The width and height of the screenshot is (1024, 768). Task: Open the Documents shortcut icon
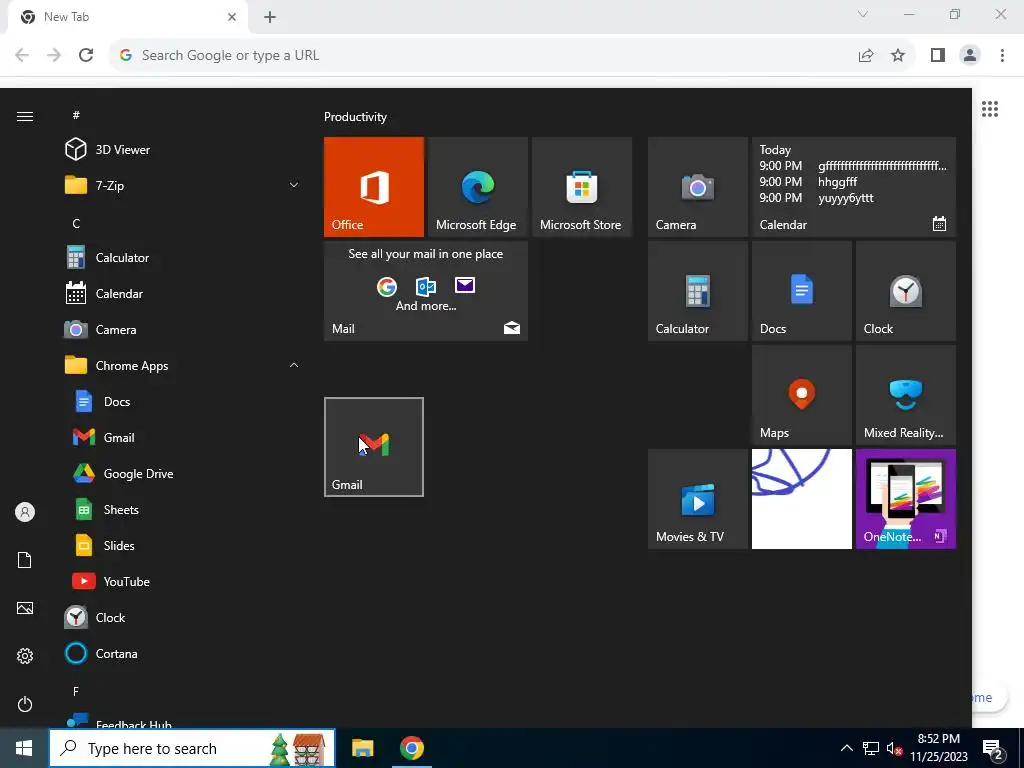[x=25, y=560]
